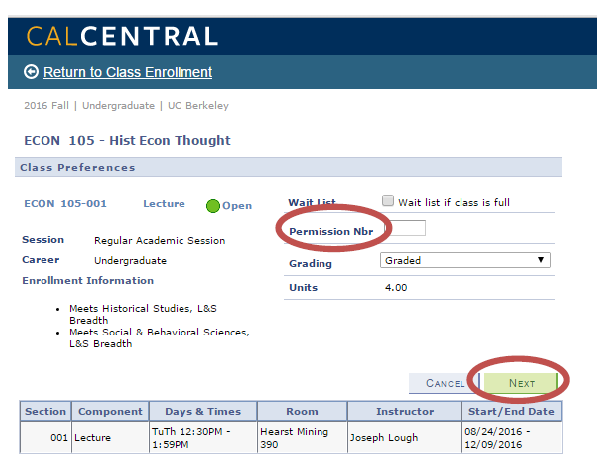Click the Instructor column header
The height and width of the screenshot is (468, 615).
[405, 412]
